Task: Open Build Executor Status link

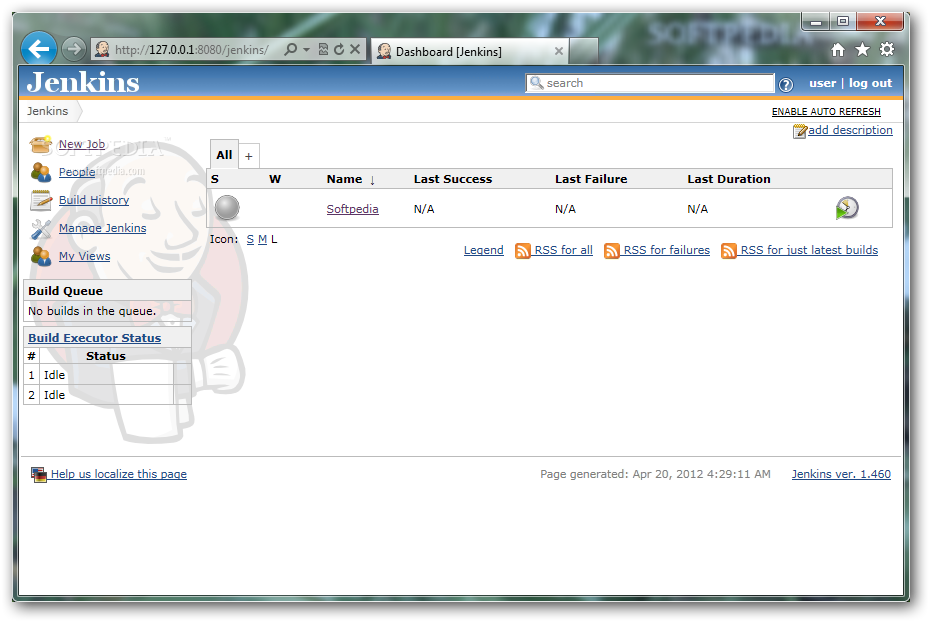Action: [x=95, y=338]
